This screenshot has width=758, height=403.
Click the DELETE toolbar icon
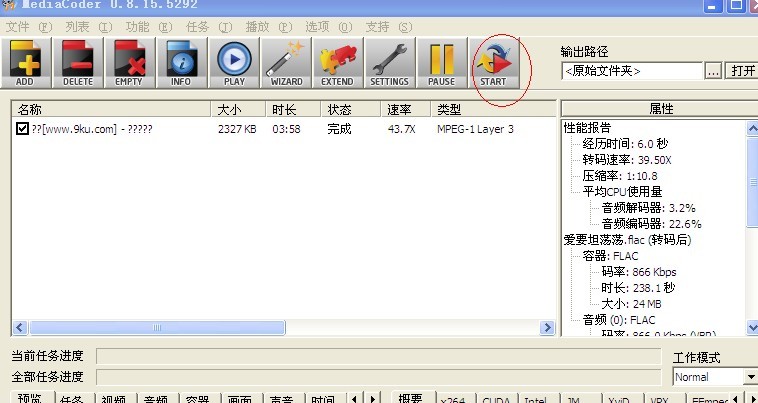click(77, 63)
